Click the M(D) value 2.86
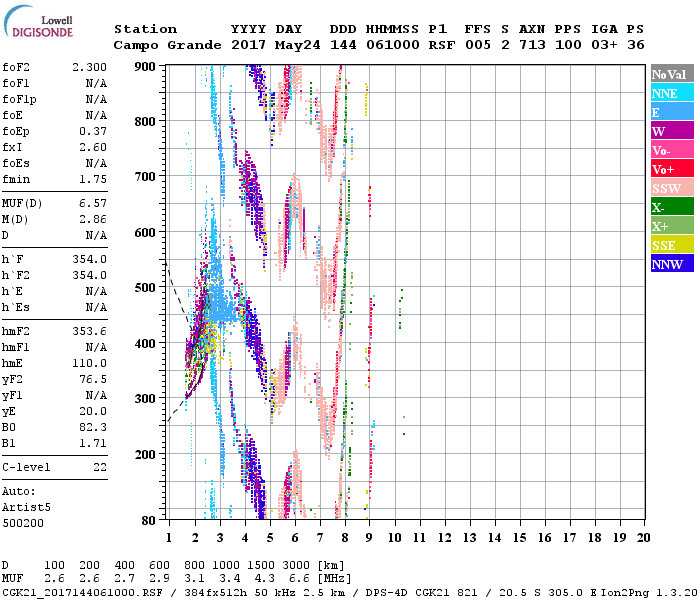Viewport: 700px width, 600px height. pyautogui.click(x=93, y=220)
